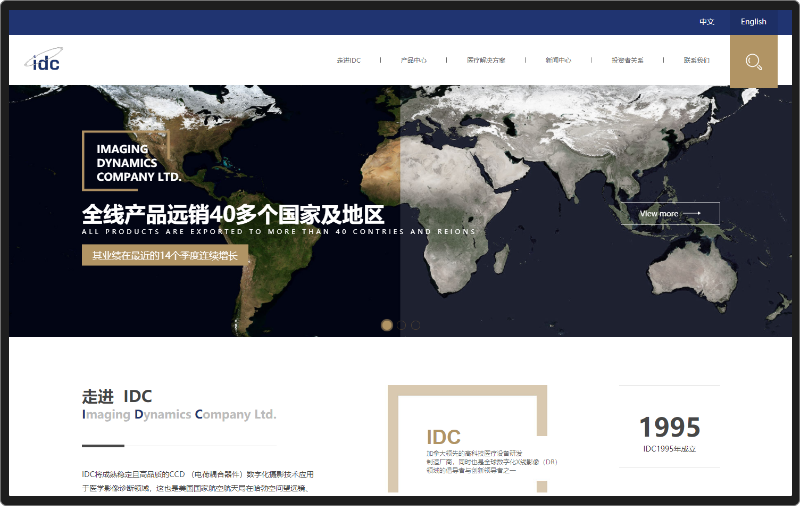
Task: Open the 走进IDC menu item
Action: (x=348, y=60)
